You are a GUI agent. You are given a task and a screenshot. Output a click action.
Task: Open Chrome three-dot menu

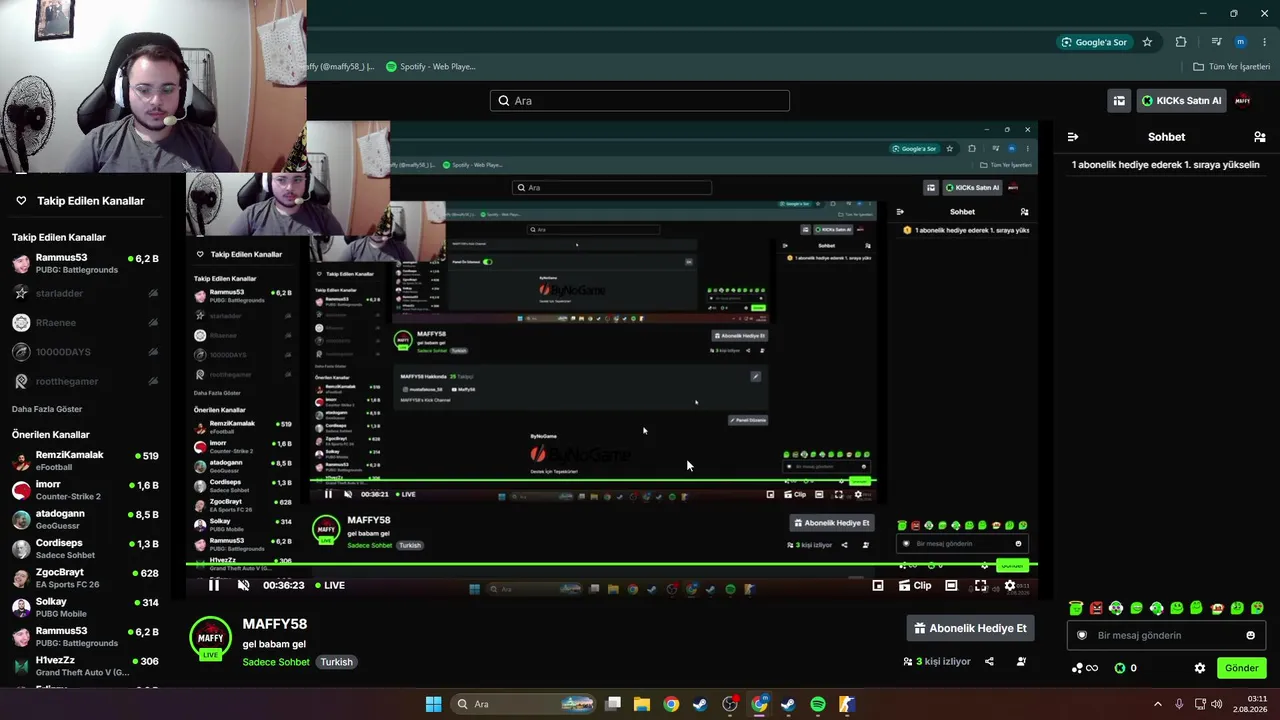click(1263, 42)
